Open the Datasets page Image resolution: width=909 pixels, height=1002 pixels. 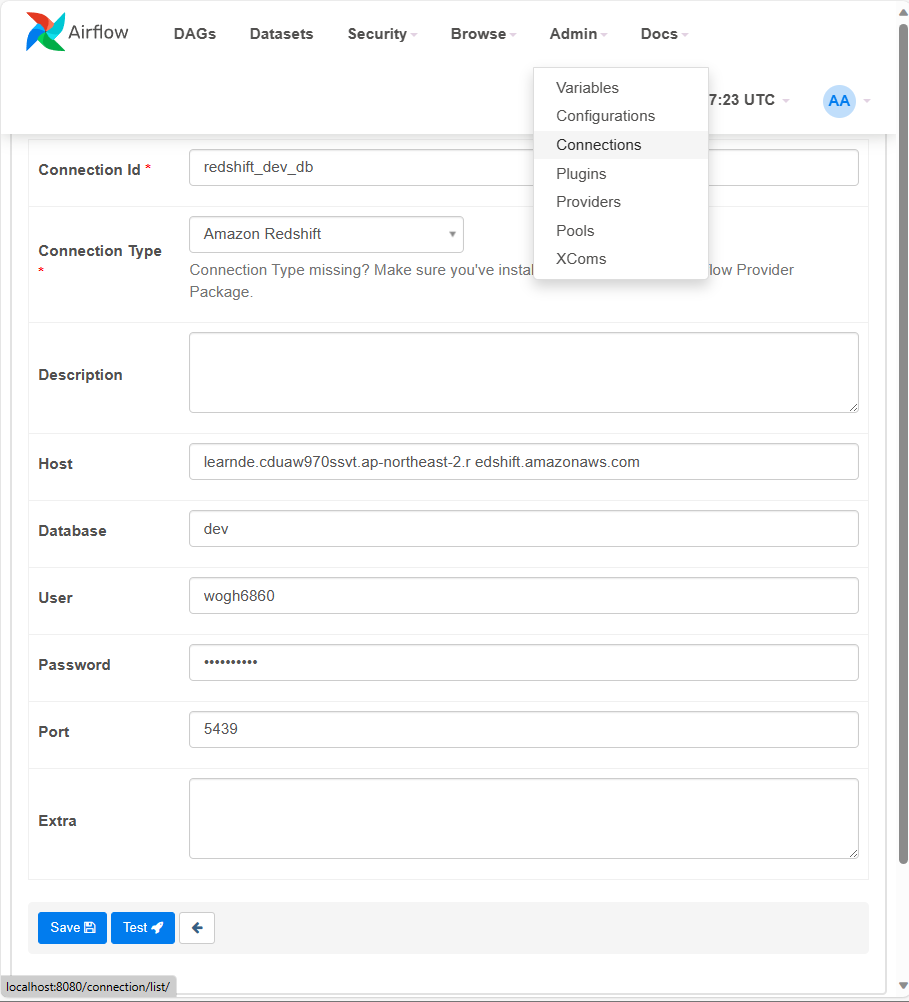(x=281, y=34)
